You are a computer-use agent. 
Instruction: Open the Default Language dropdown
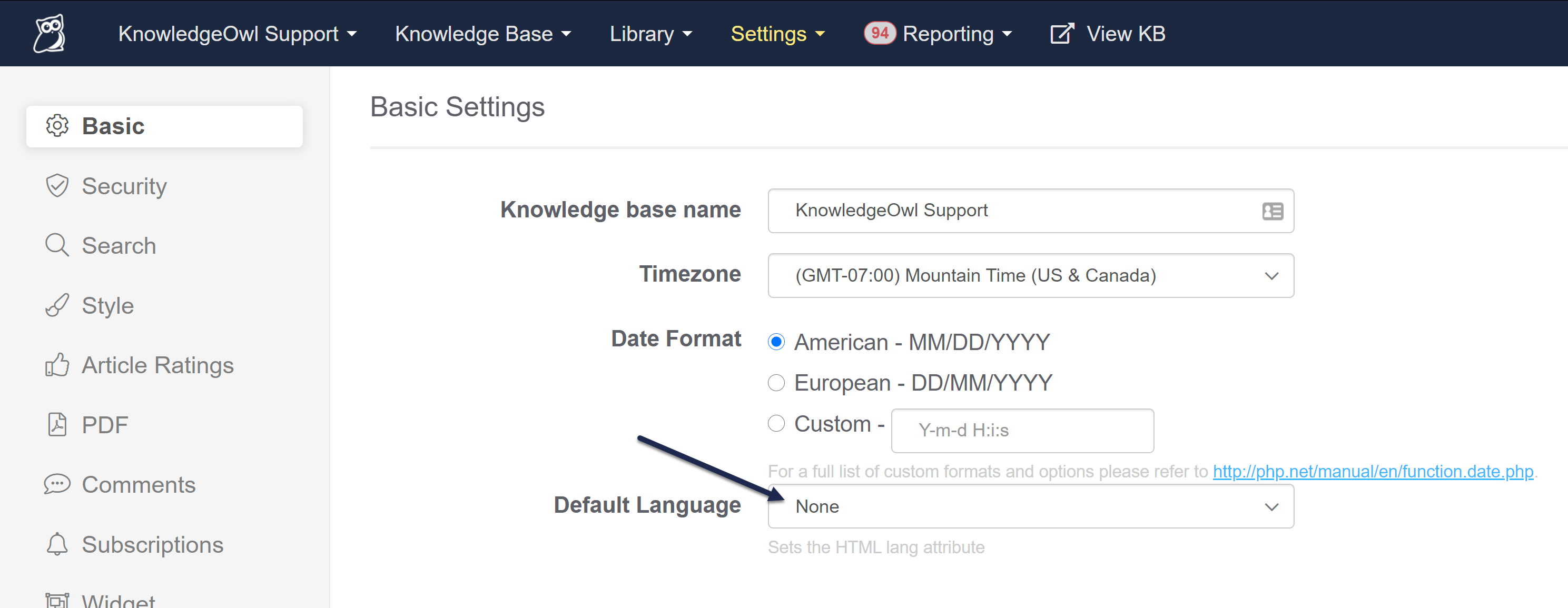1030,506
